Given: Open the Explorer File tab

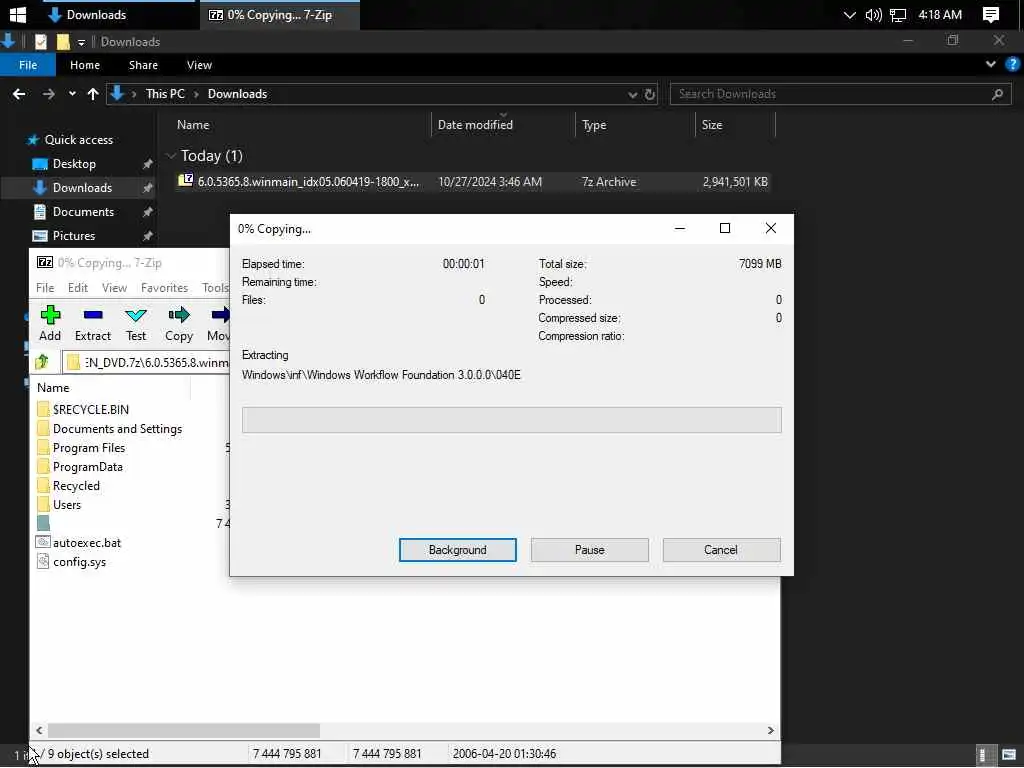Looking at the screenshot, I should (28, 65).
